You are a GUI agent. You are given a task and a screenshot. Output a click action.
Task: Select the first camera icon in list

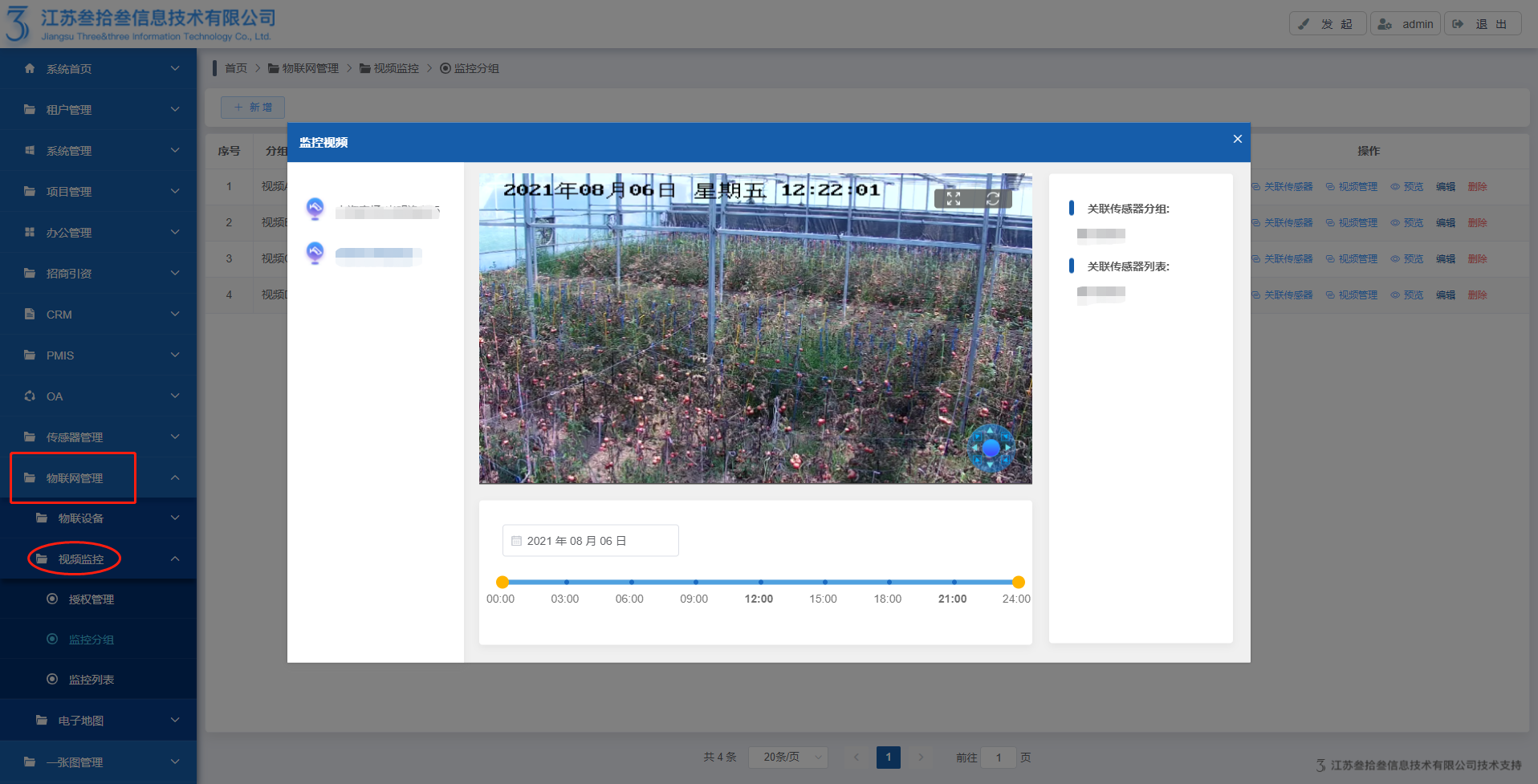click(315, 209)
